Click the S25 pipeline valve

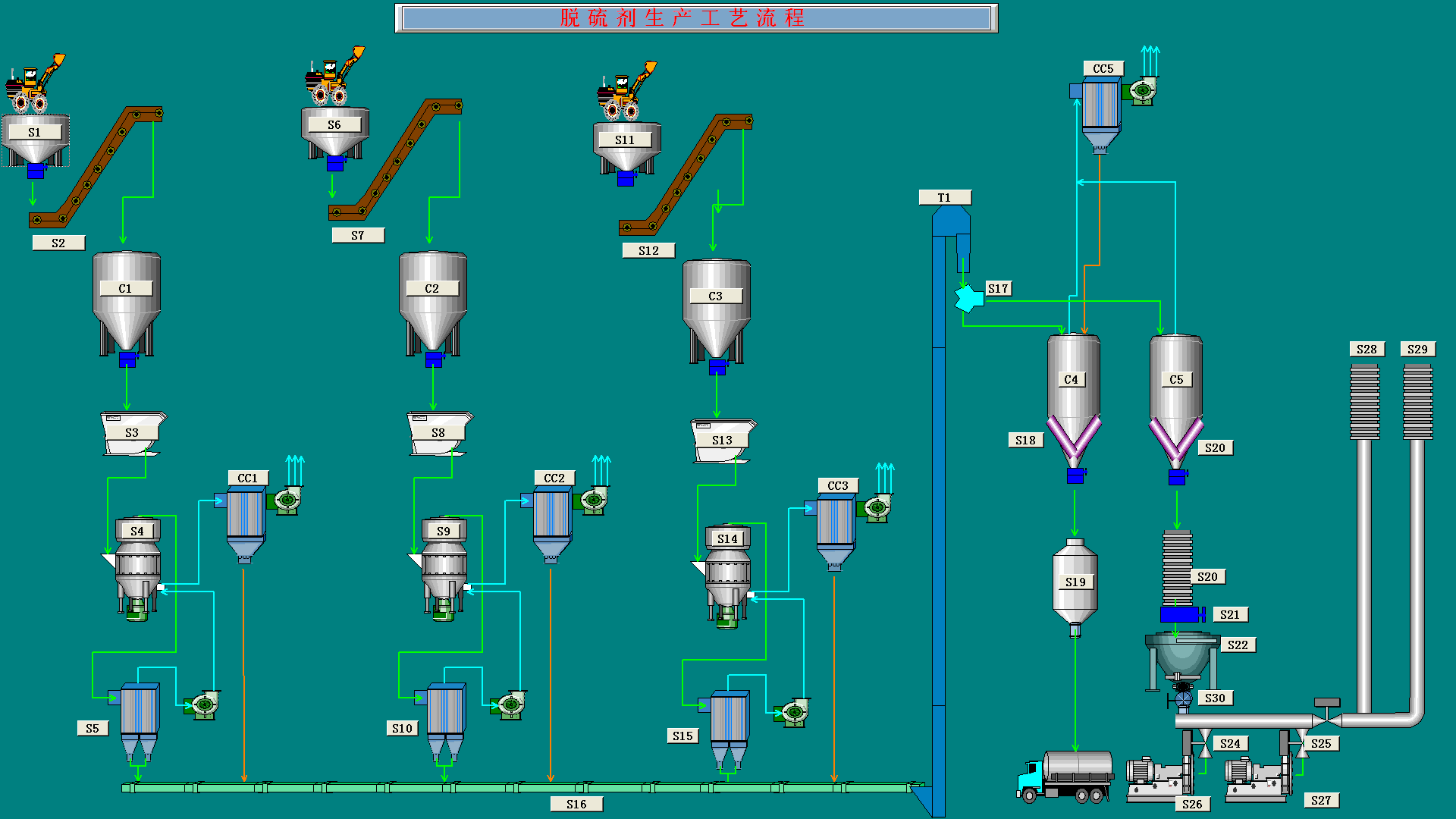click(x=1302, y=744)
